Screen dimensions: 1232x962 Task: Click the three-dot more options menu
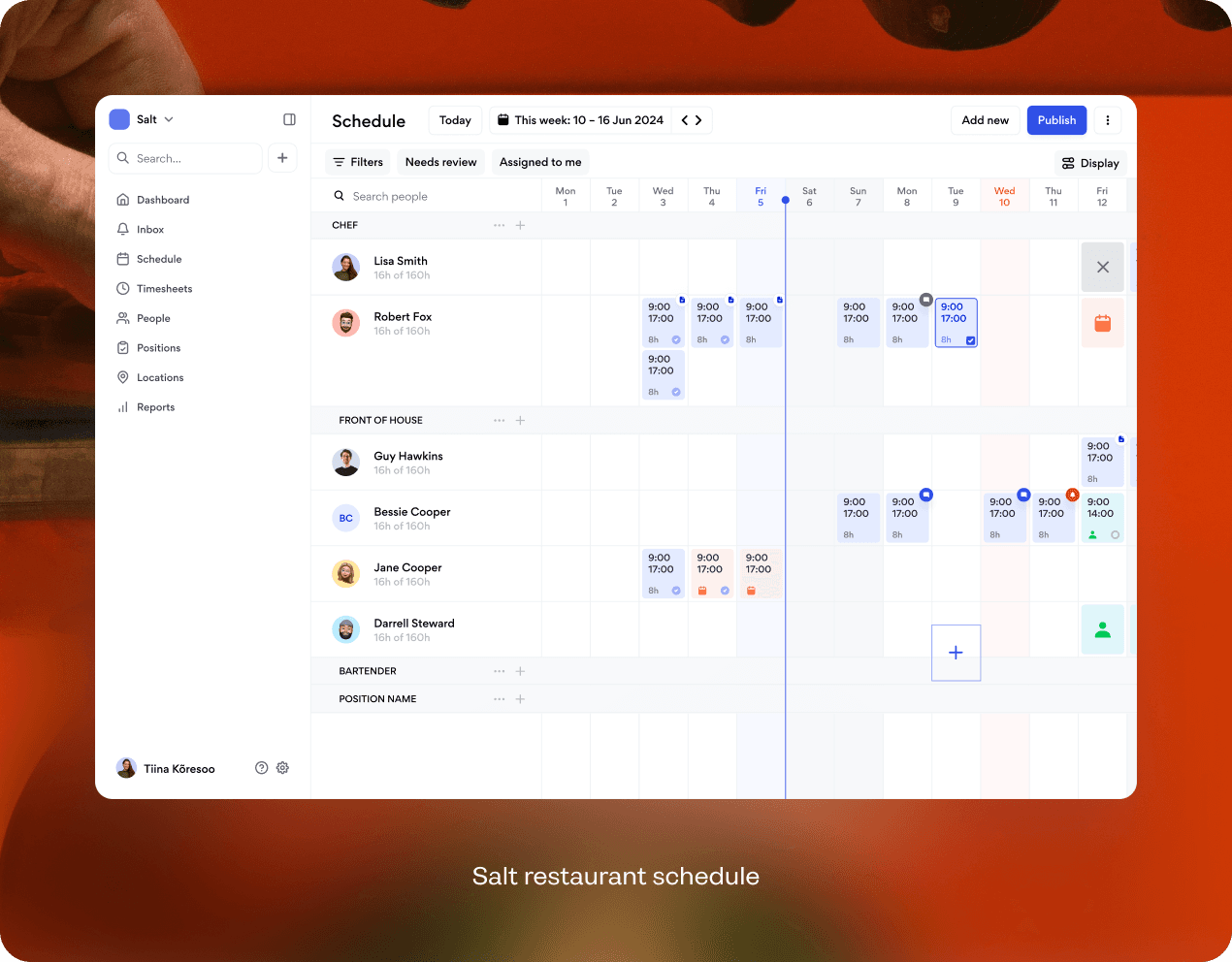point(1107,120)
